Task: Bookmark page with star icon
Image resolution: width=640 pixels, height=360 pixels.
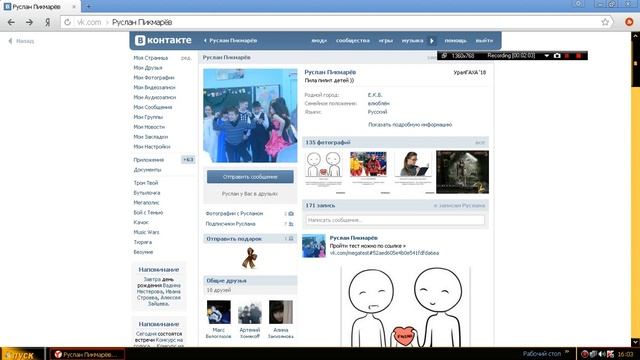Action: coord(605,22)
